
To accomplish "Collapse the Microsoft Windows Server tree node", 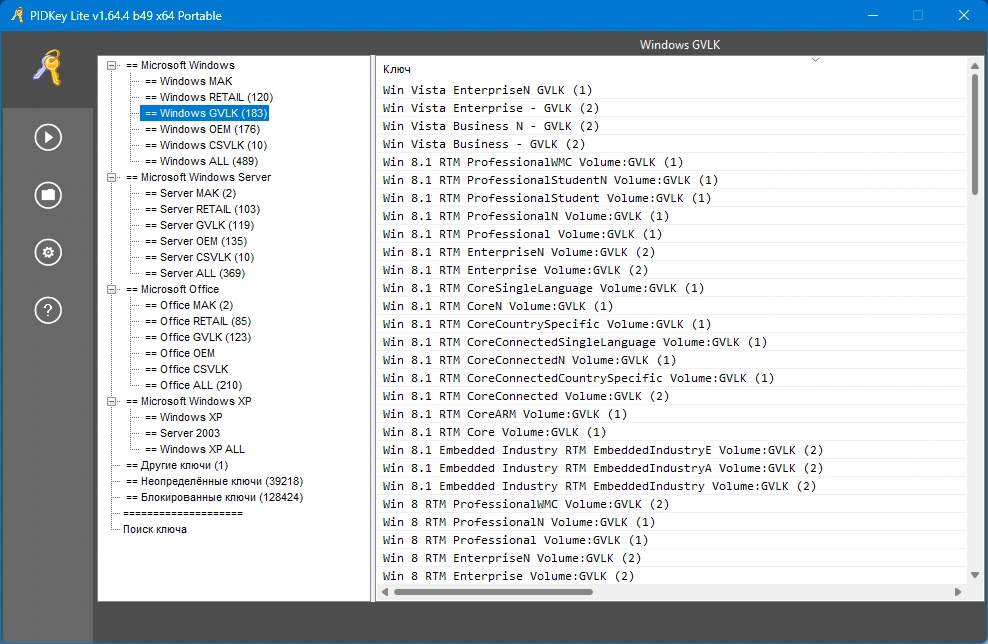I will (x=112, y=178).
